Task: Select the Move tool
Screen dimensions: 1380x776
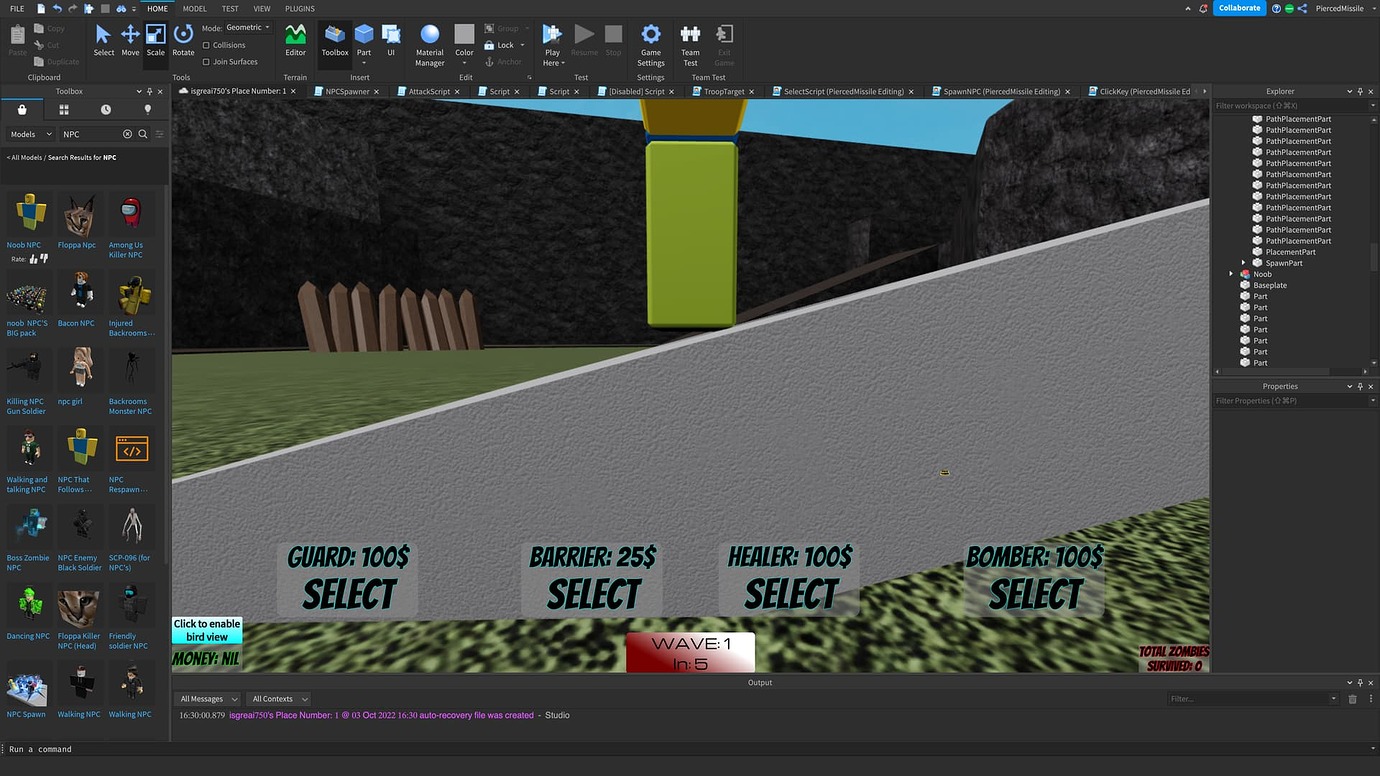Action: (130, 40)
